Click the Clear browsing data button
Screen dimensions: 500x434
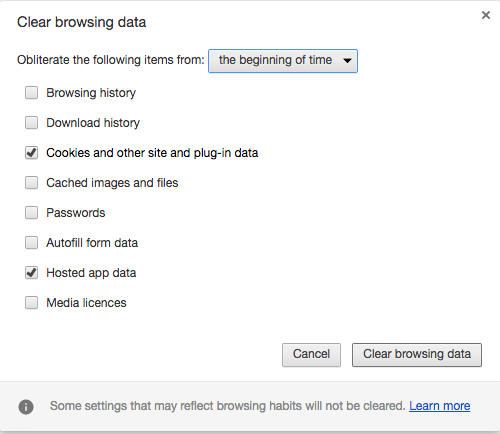tap(417, 355)
